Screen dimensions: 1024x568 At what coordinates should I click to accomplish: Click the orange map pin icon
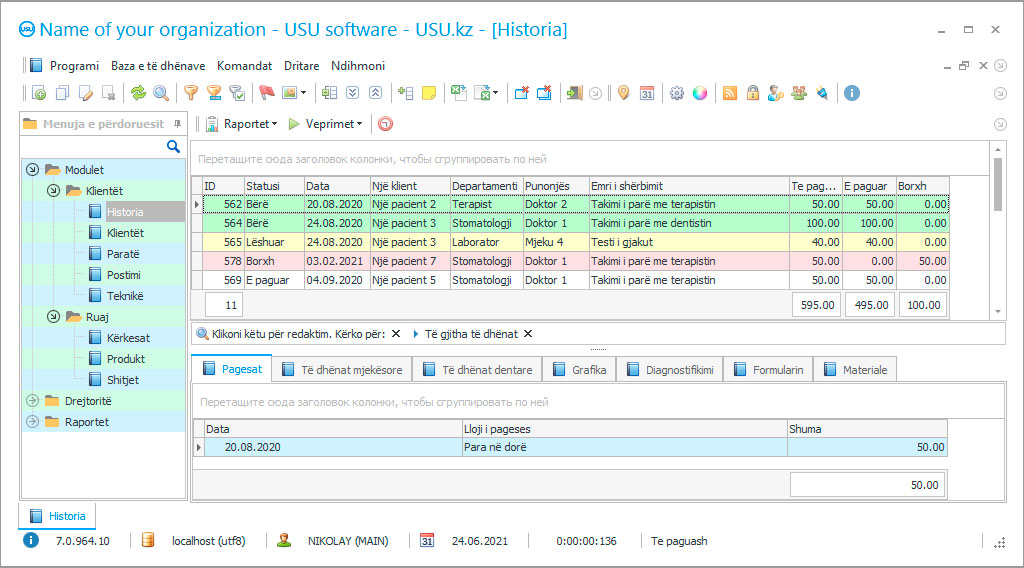tap(624, 93)
